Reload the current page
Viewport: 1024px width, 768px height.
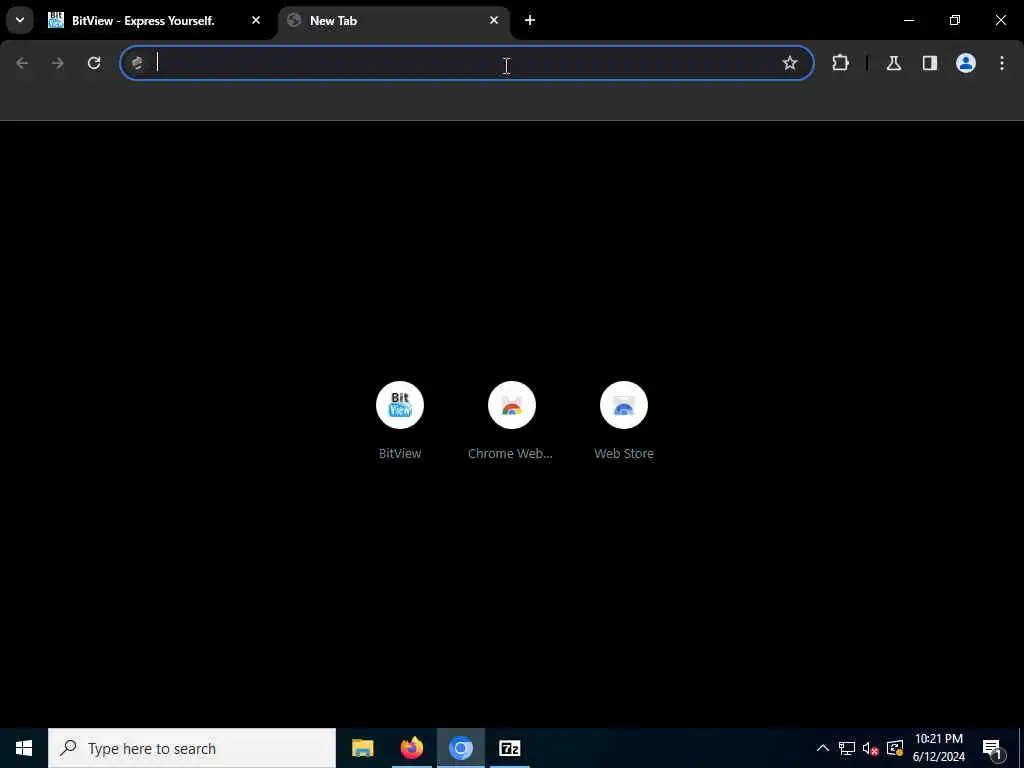(94, 63)
